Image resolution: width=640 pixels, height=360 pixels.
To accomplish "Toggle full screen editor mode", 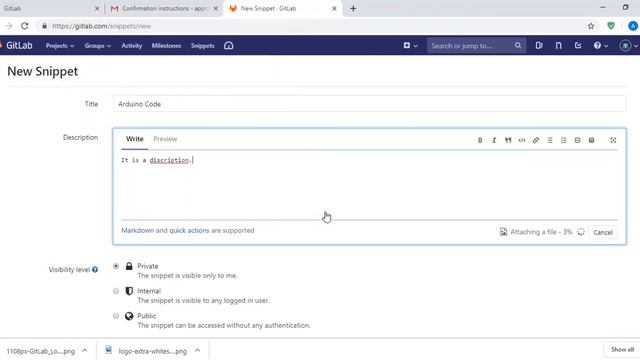I will tap(613, 140).
